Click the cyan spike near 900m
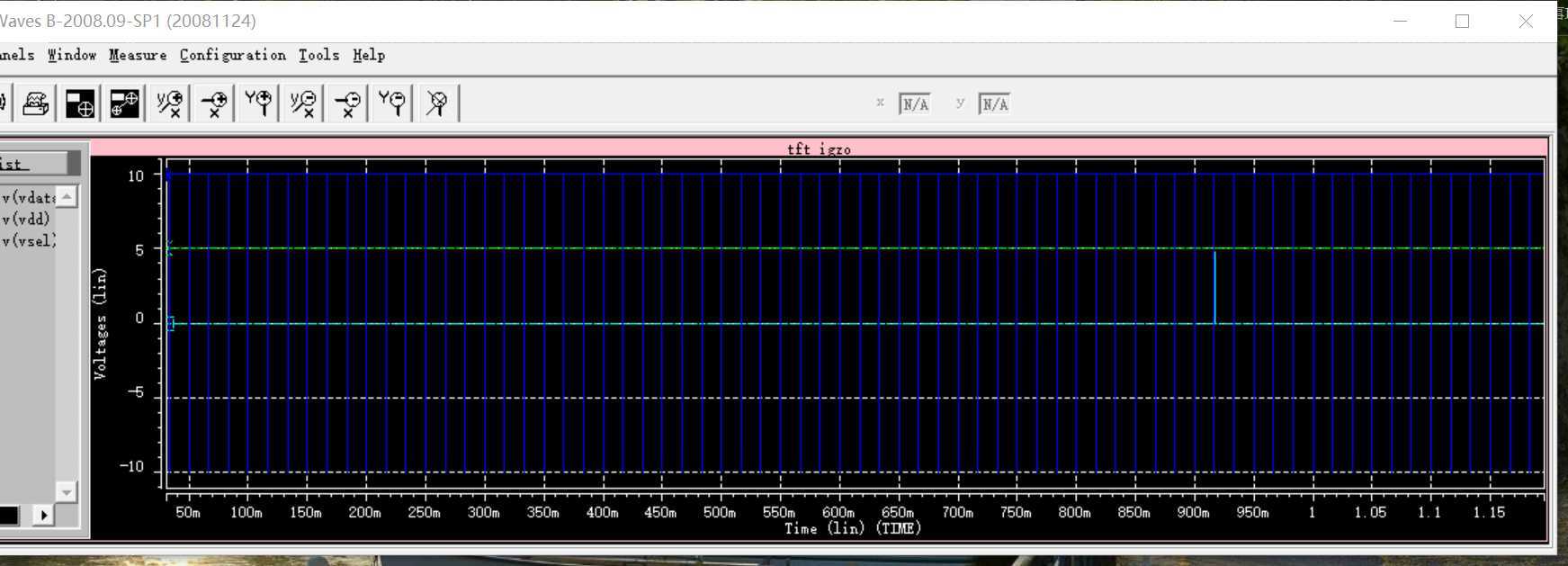 pyautogui.click(x=1214, y=287)
